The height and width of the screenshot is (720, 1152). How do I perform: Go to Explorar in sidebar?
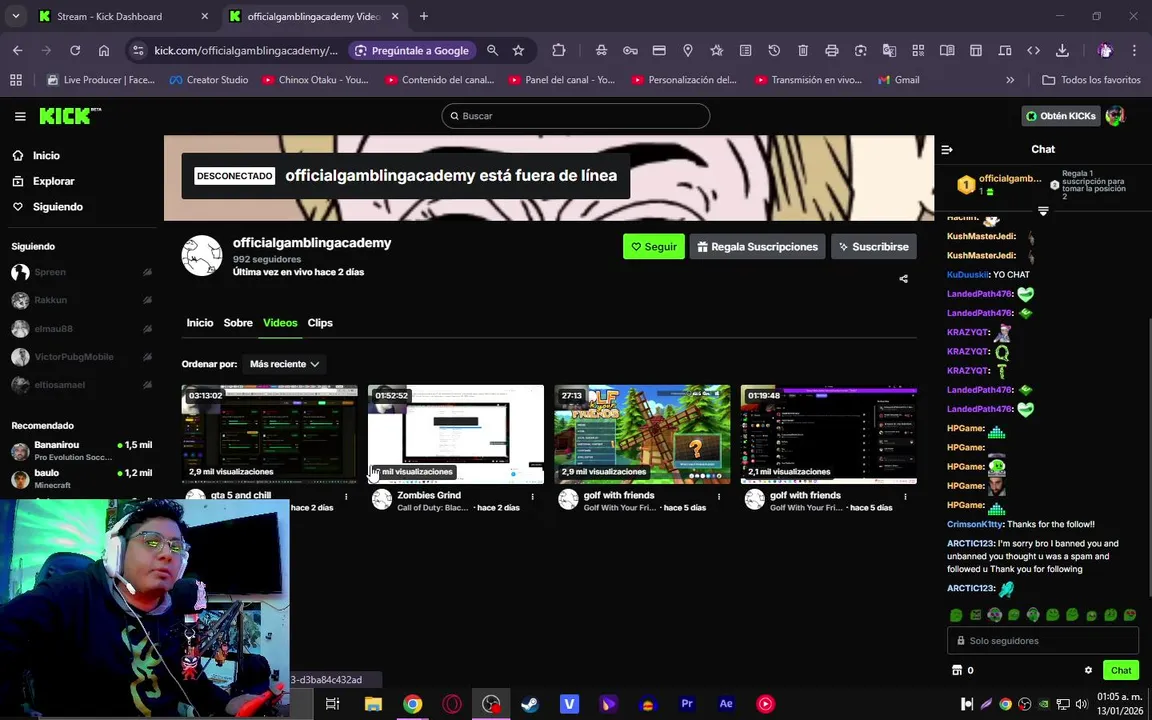pos(44,181)
